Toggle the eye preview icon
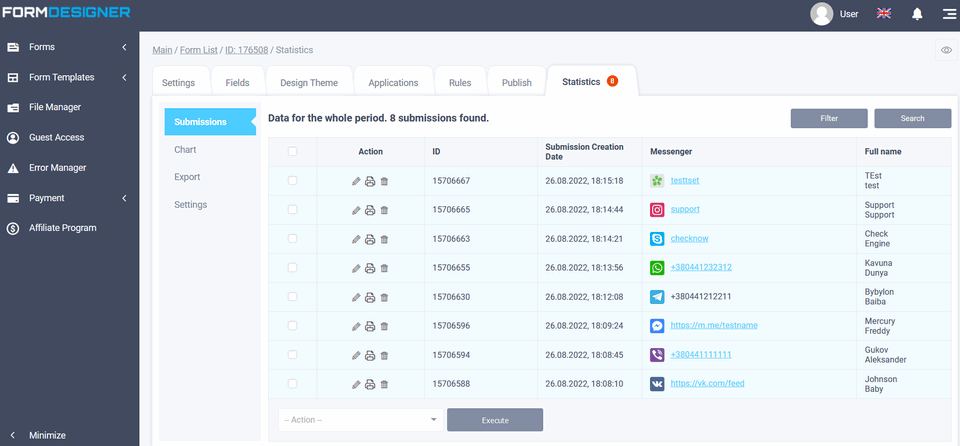This screenshot has height=446, width=960. pos(946,50)
